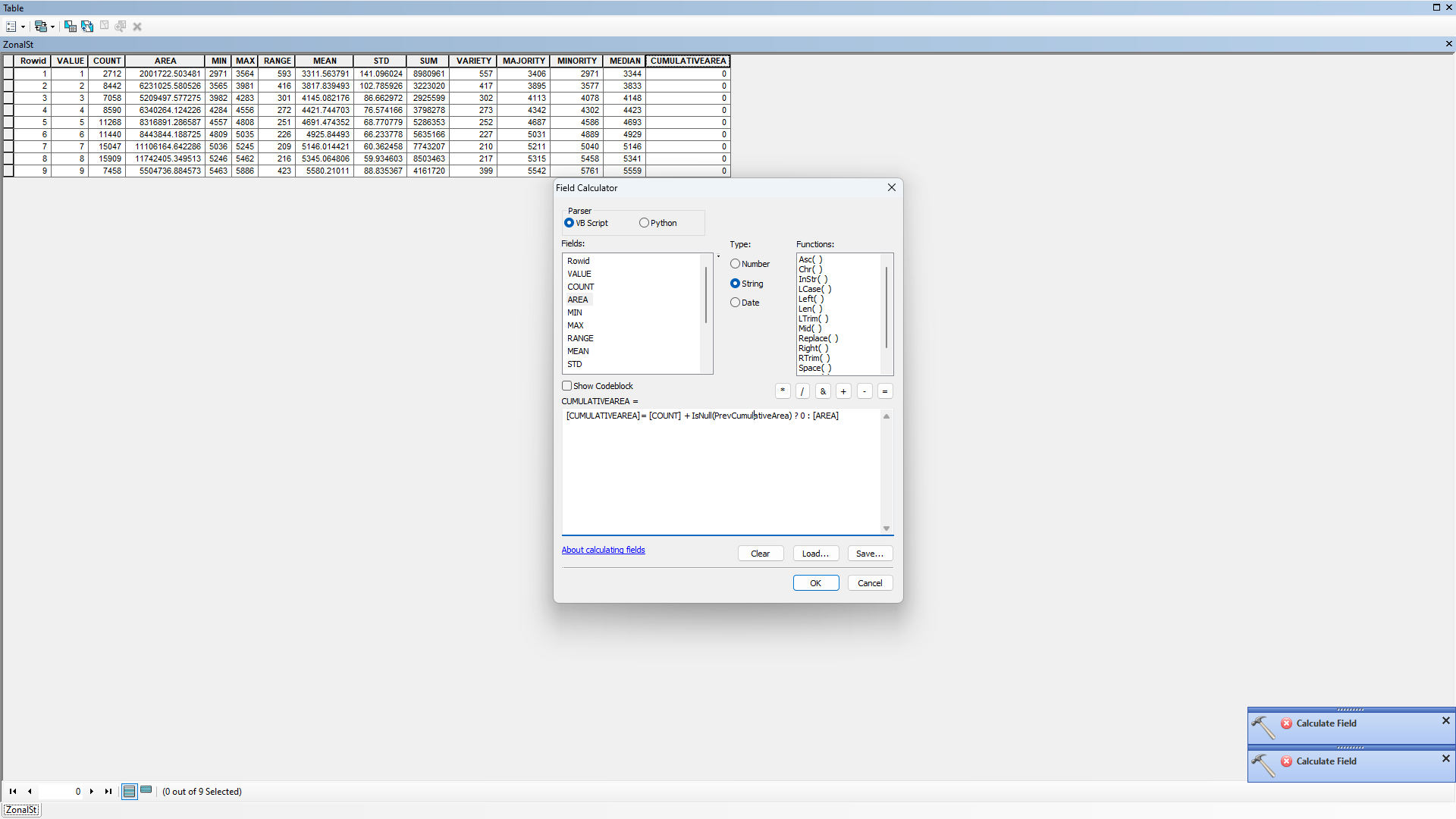Click the Save... button

tap(870, 554)
